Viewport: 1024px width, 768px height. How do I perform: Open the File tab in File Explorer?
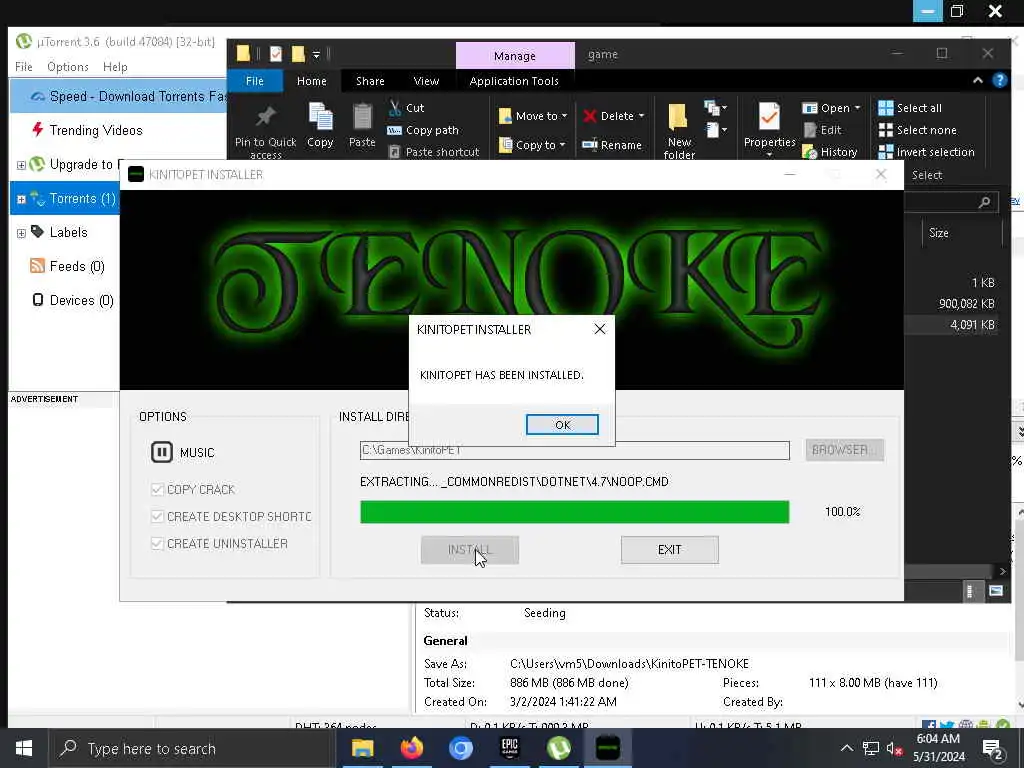[x=255, y=81]
